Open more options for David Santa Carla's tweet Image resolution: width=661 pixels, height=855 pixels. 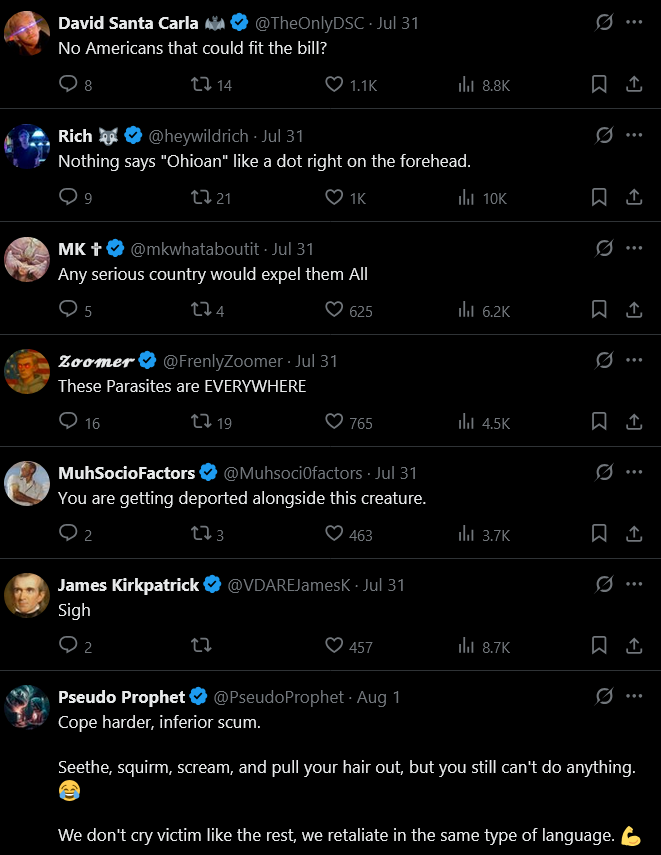pos(634,23)
